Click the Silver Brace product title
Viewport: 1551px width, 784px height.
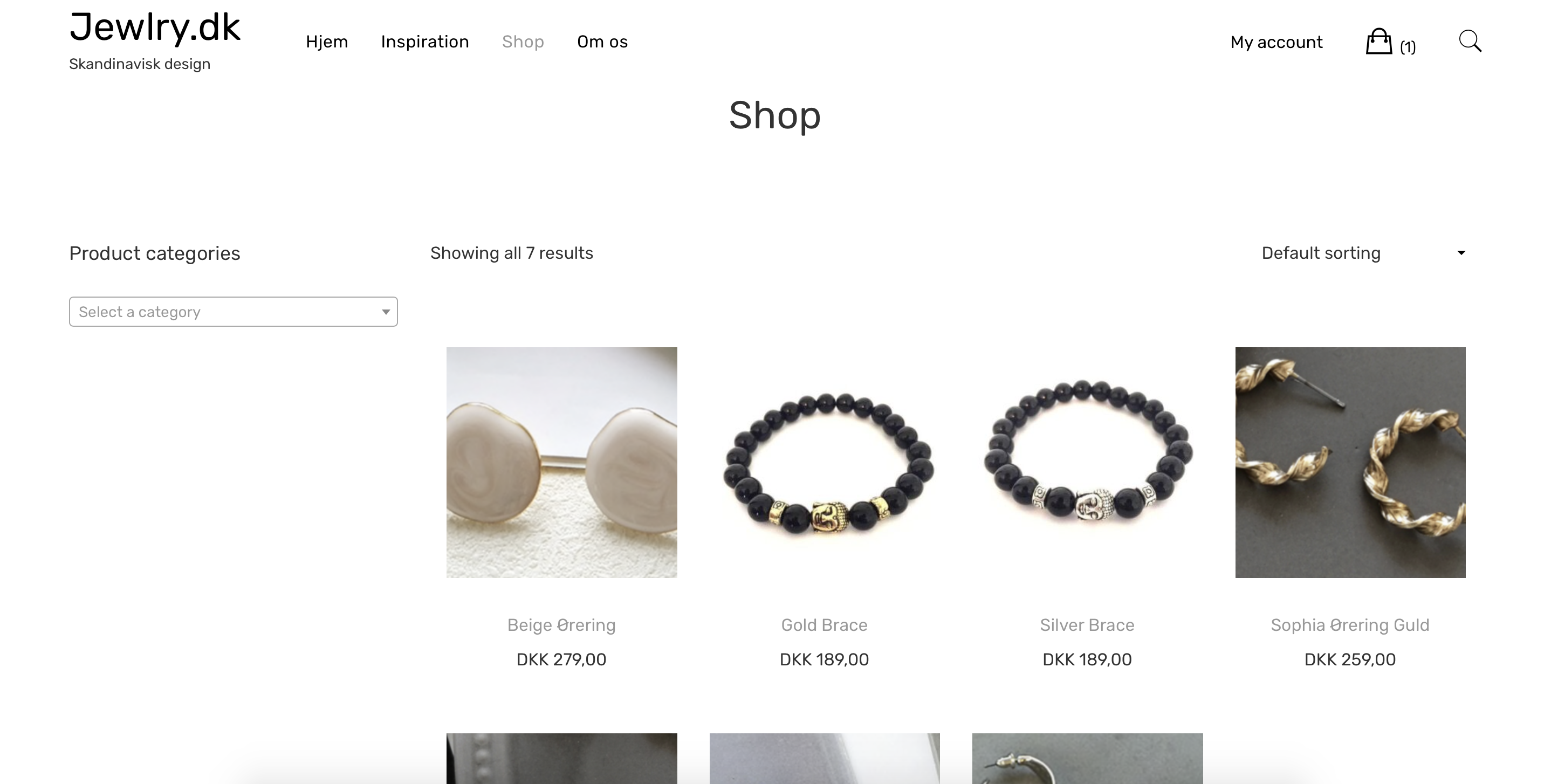point(1087,624)
